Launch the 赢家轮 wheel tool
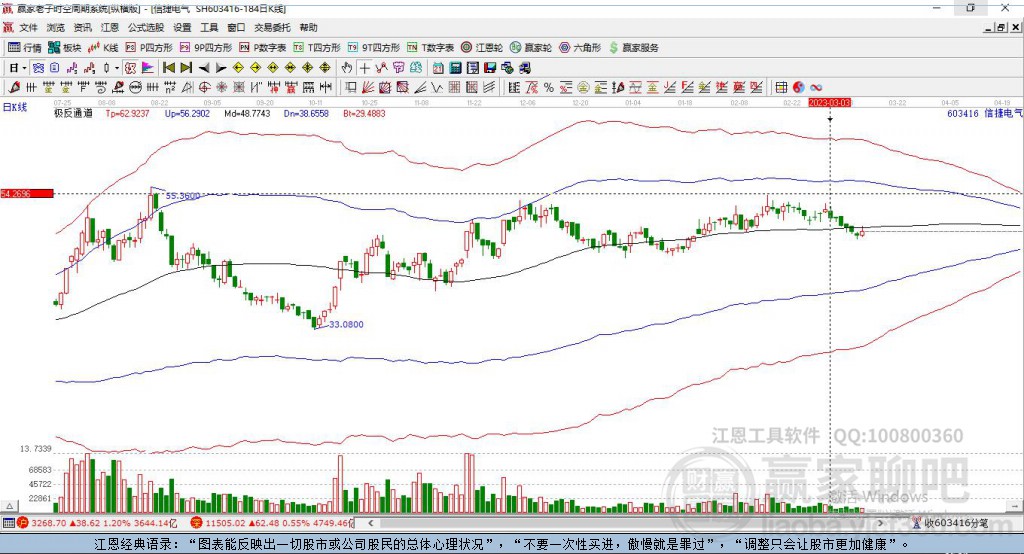The image size is (1024, 554). (x=531, y=48)
